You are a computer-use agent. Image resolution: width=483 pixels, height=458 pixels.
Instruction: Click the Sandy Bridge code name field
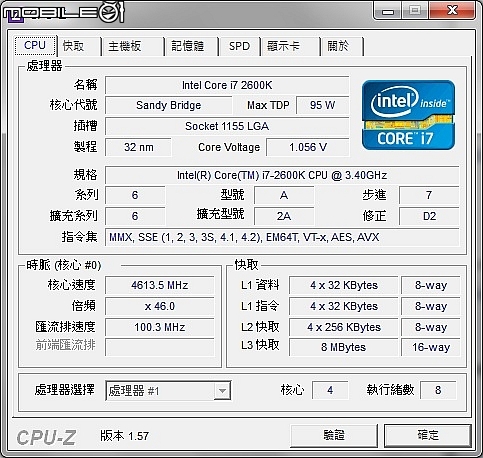pos(169,105)
